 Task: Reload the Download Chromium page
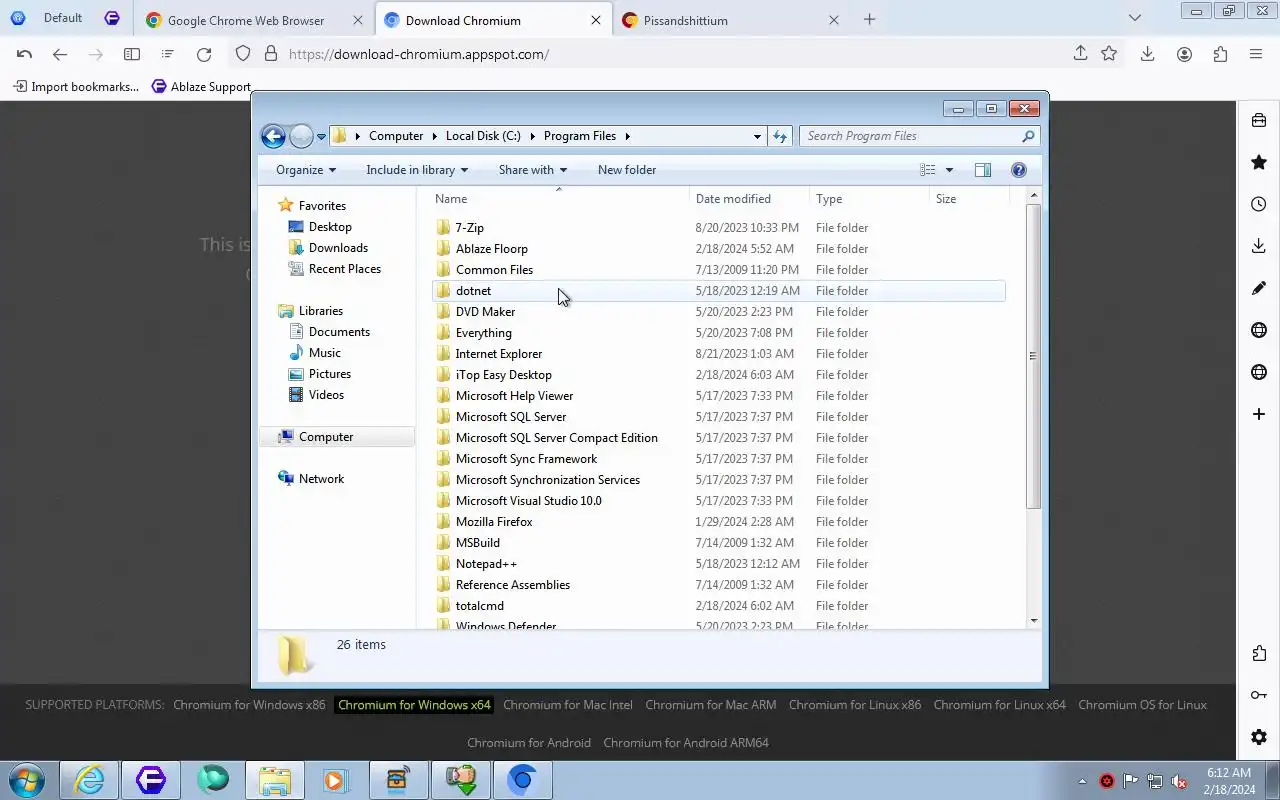[204, 54]
